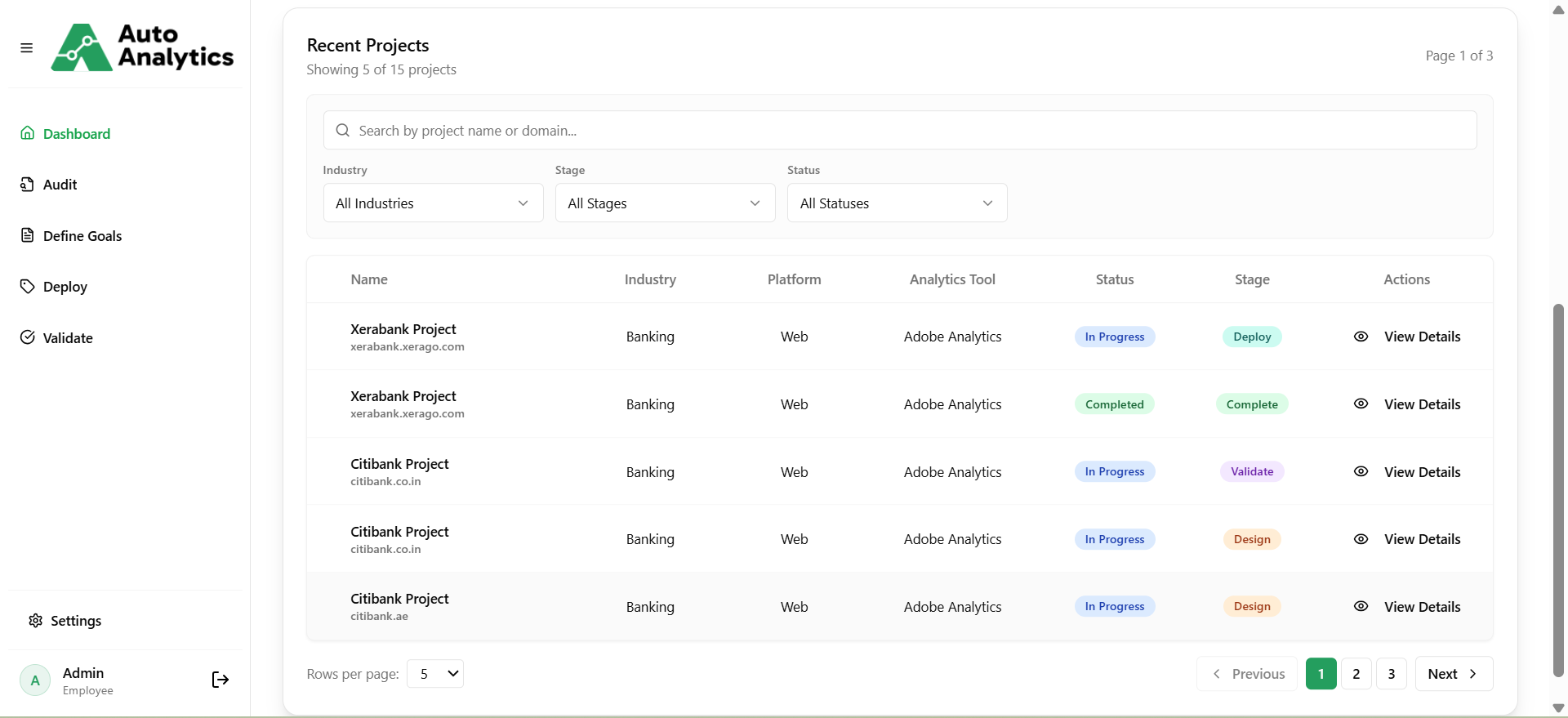This screenshot has height=718, width=1568.
Task: Click the hamburger menu icon
Action: point(27,48)
